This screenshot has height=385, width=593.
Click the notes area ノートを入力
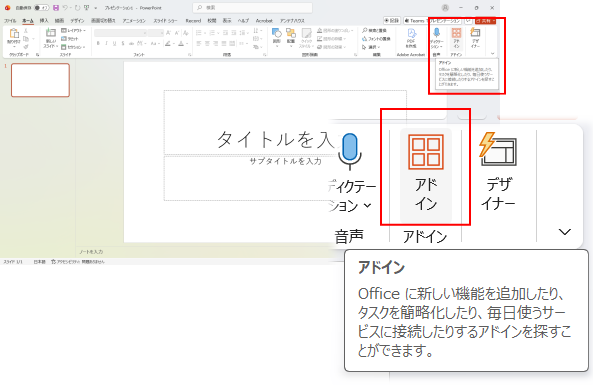click(91, 252)
